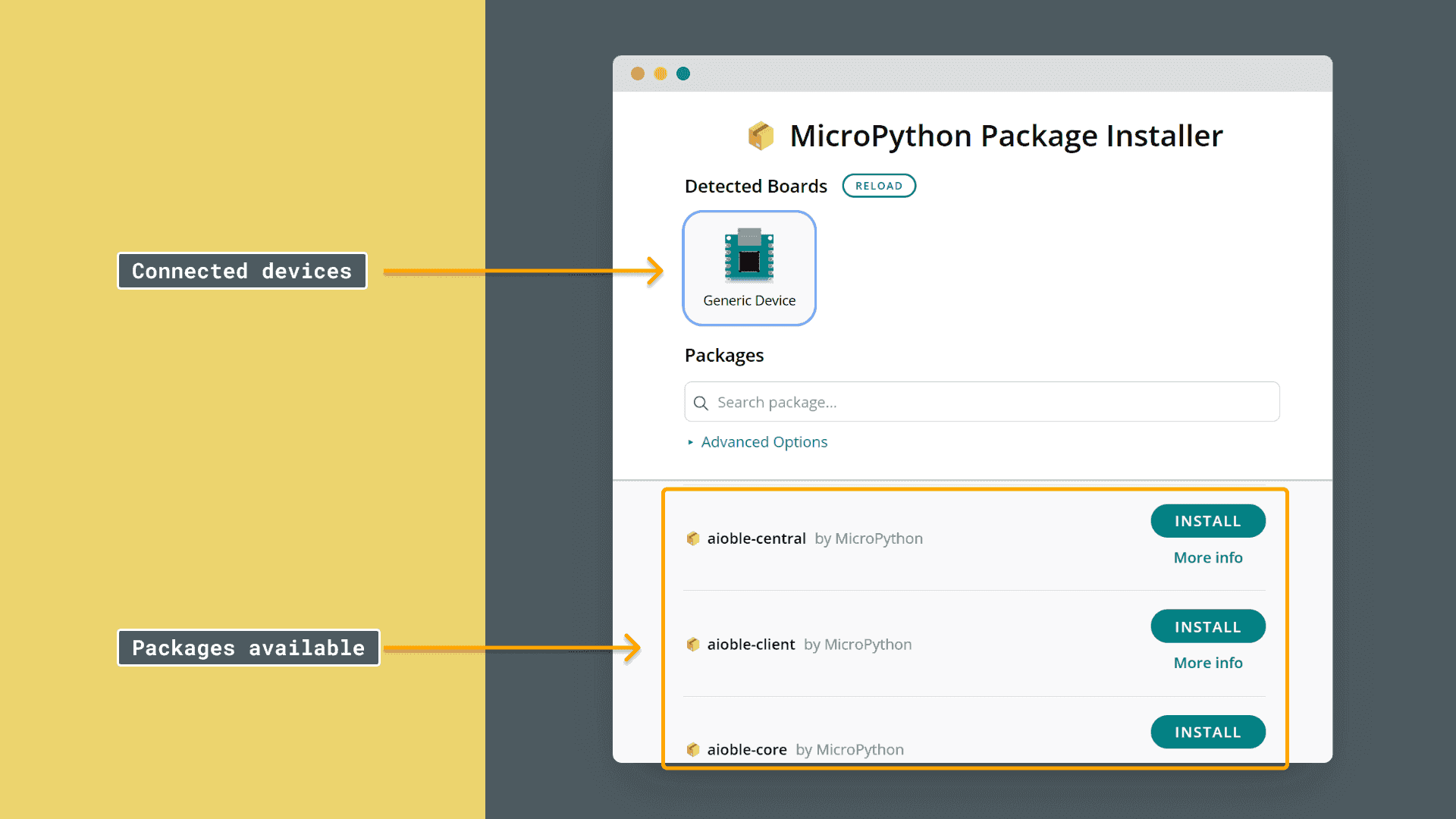
Task: Click the package cube icon in the window title
Action: click(x=761, y=136)
